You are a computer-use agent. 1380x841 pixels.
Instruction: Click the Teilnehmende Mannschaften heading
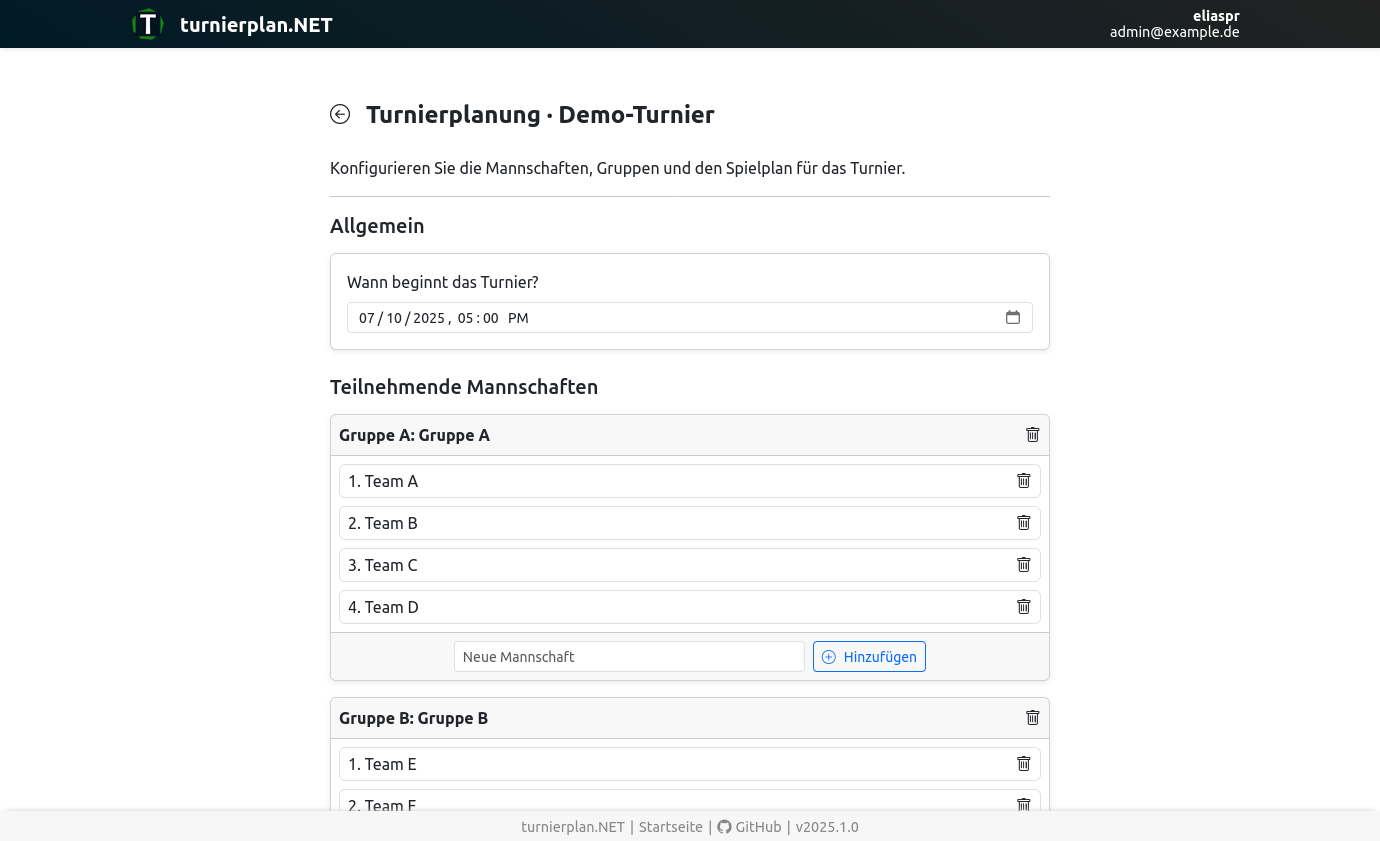tap(464, 387)
